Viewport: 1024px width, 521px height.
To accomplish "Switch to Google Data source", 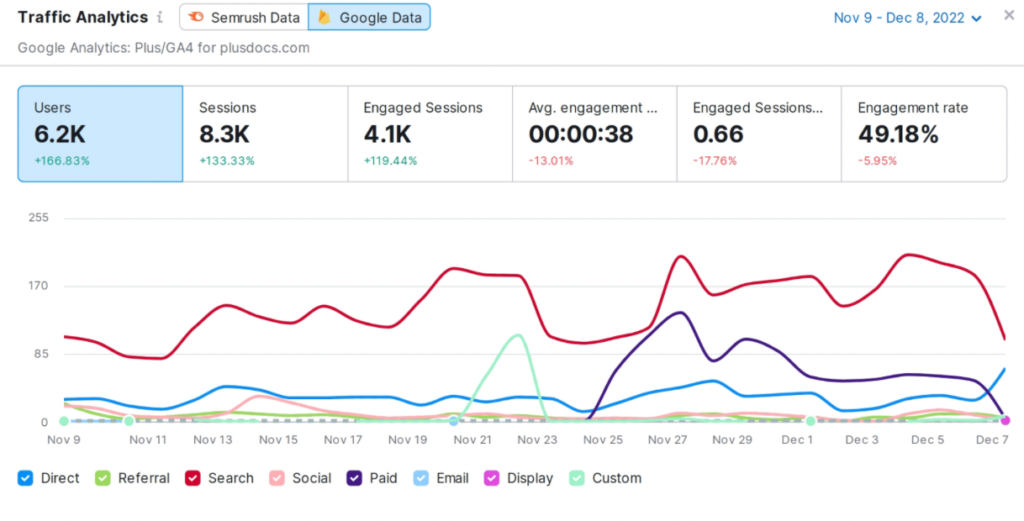I will (x=369, y=17).
